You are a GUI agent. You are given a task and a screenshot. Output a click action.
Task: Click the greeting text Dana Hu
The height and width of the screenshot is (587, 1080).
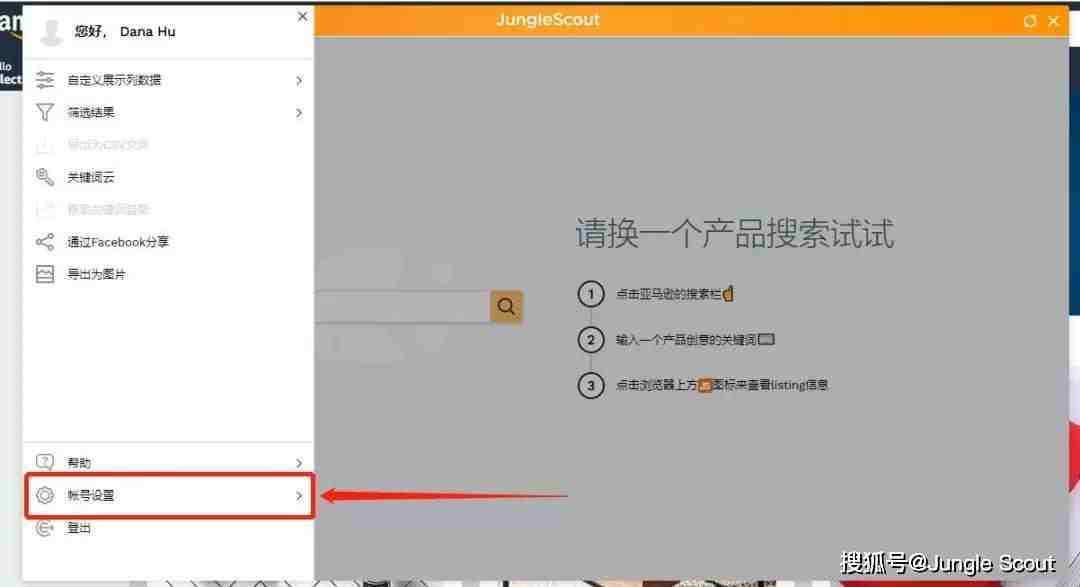click(147, 32)
